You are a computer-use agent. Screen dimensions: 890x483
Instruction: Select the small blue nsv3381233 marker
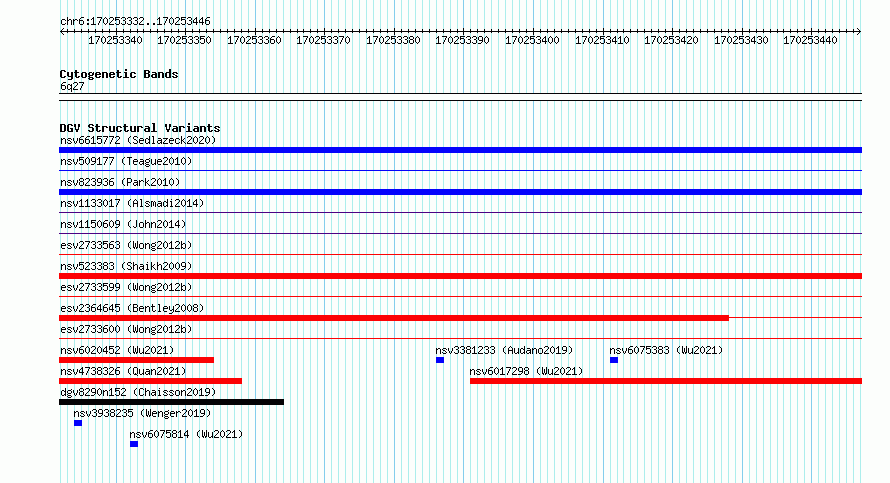point(440,360)
